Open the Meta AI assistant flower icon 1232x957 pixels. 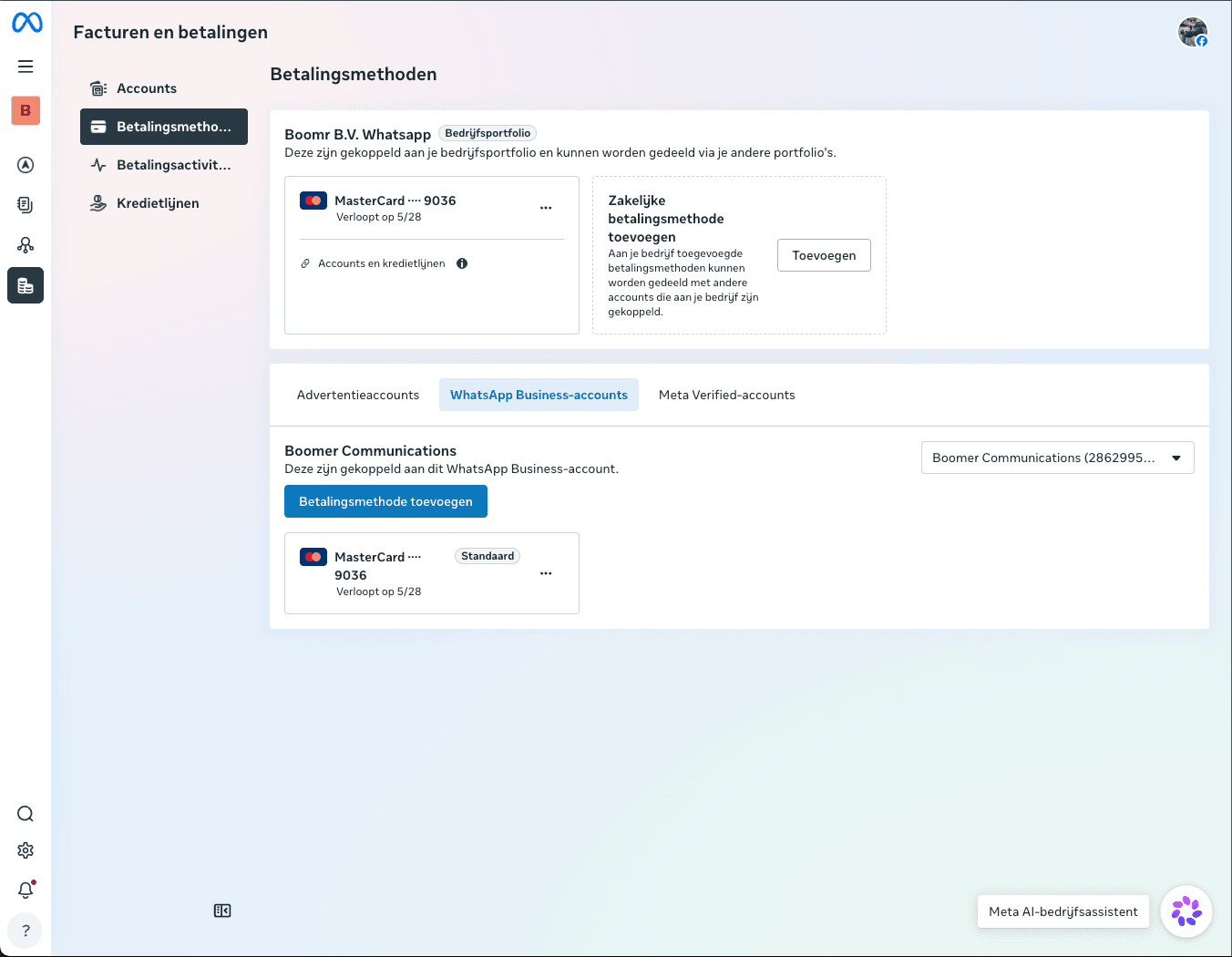(x=1186, y=911)
